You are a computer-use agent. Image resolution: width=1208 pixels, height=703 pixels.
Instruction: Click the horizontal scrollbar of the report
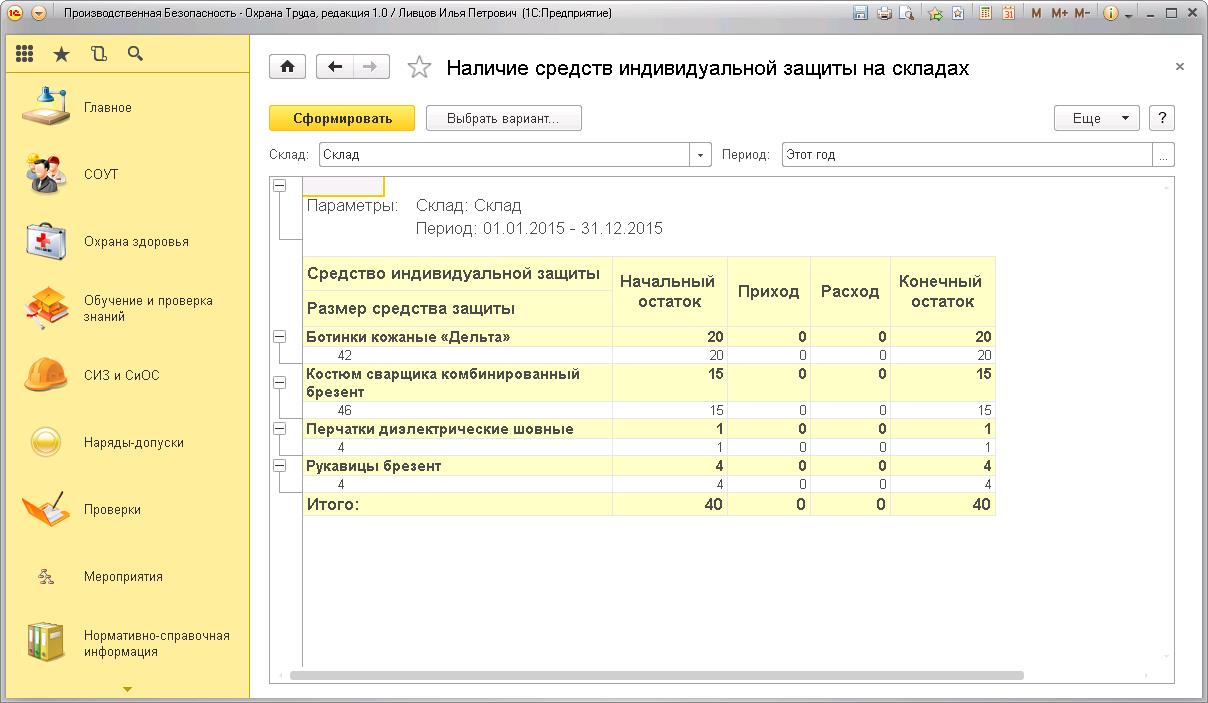tap(655, 676)
